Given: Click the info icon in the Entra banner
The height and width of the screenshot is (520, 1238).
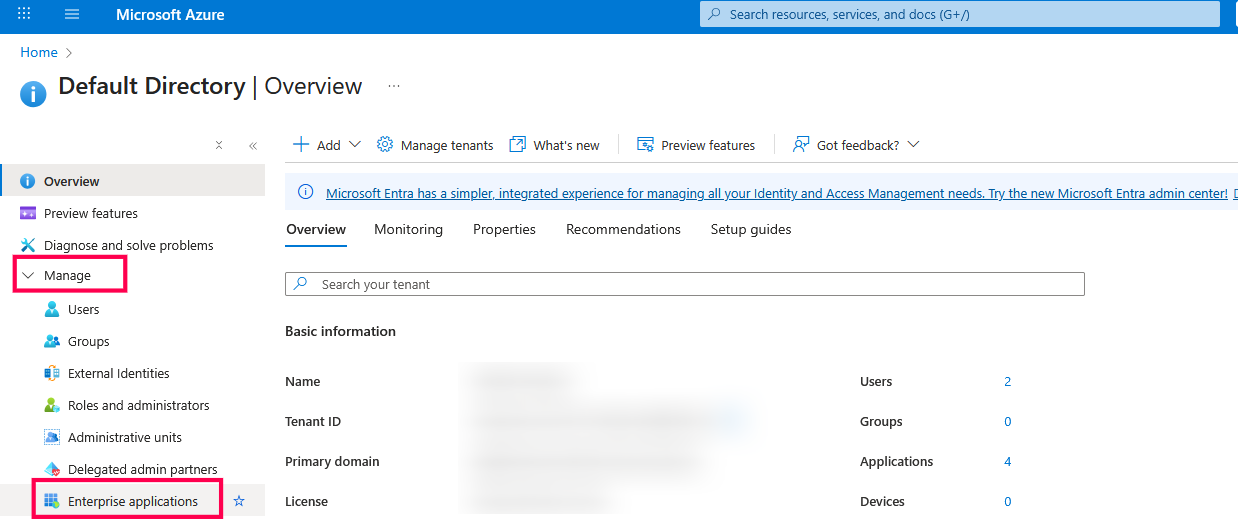Looking at the screenshot, I should [x=306, y=193].
